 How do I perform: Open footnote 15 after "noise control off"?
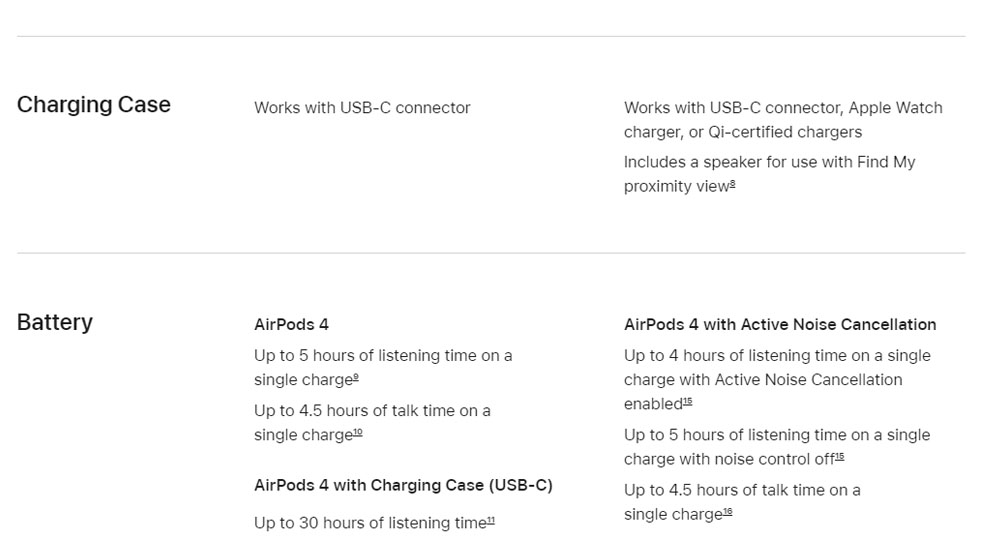click(840, 457)
